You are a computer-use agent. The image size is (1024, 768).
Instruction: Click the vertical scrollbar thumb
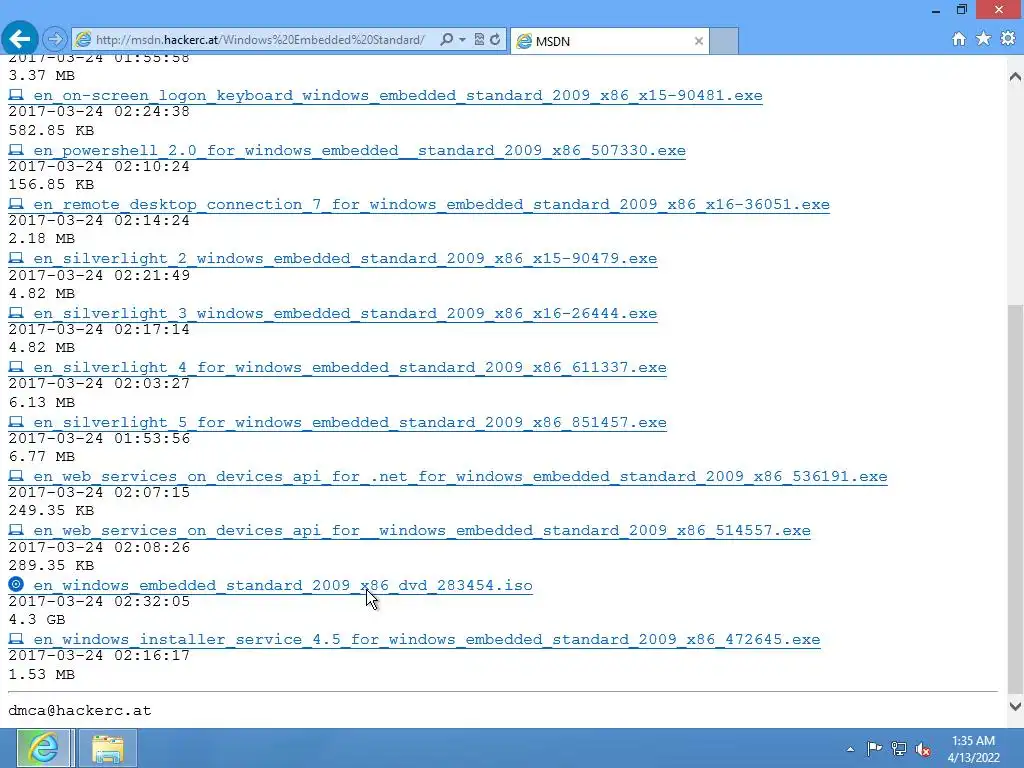pyautogui.click(x=1015, y=499)
